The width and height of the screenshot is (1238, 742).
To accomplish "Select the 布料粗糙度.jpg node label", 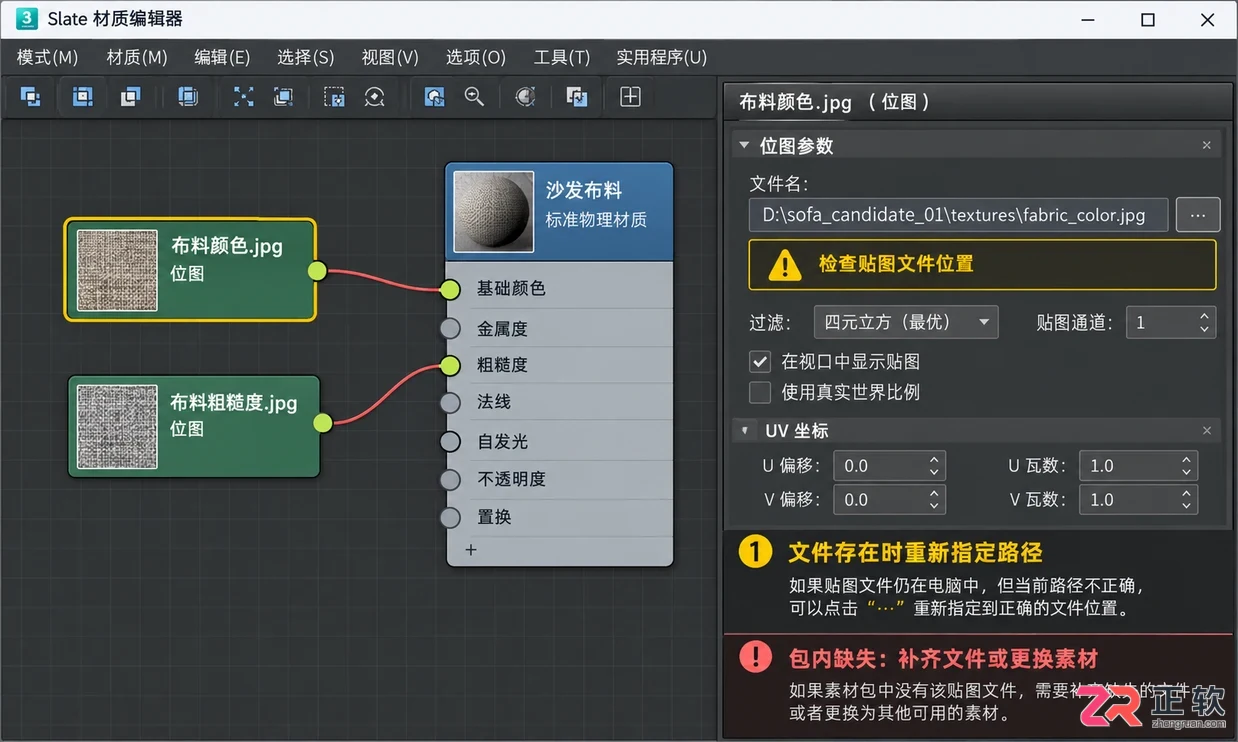I will [234, 402].
